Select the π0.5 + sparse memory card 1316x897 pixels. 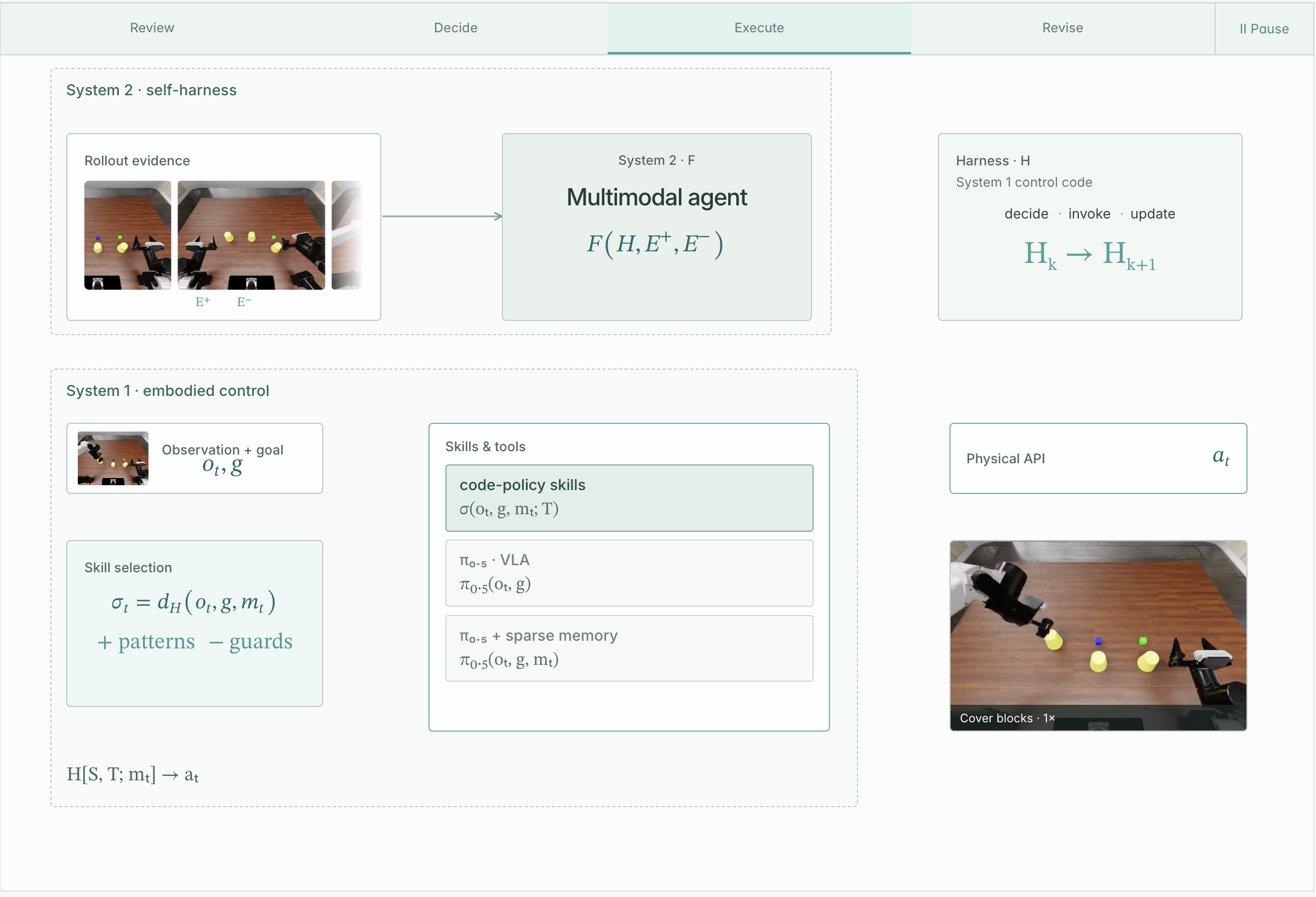tap(629, 648)
